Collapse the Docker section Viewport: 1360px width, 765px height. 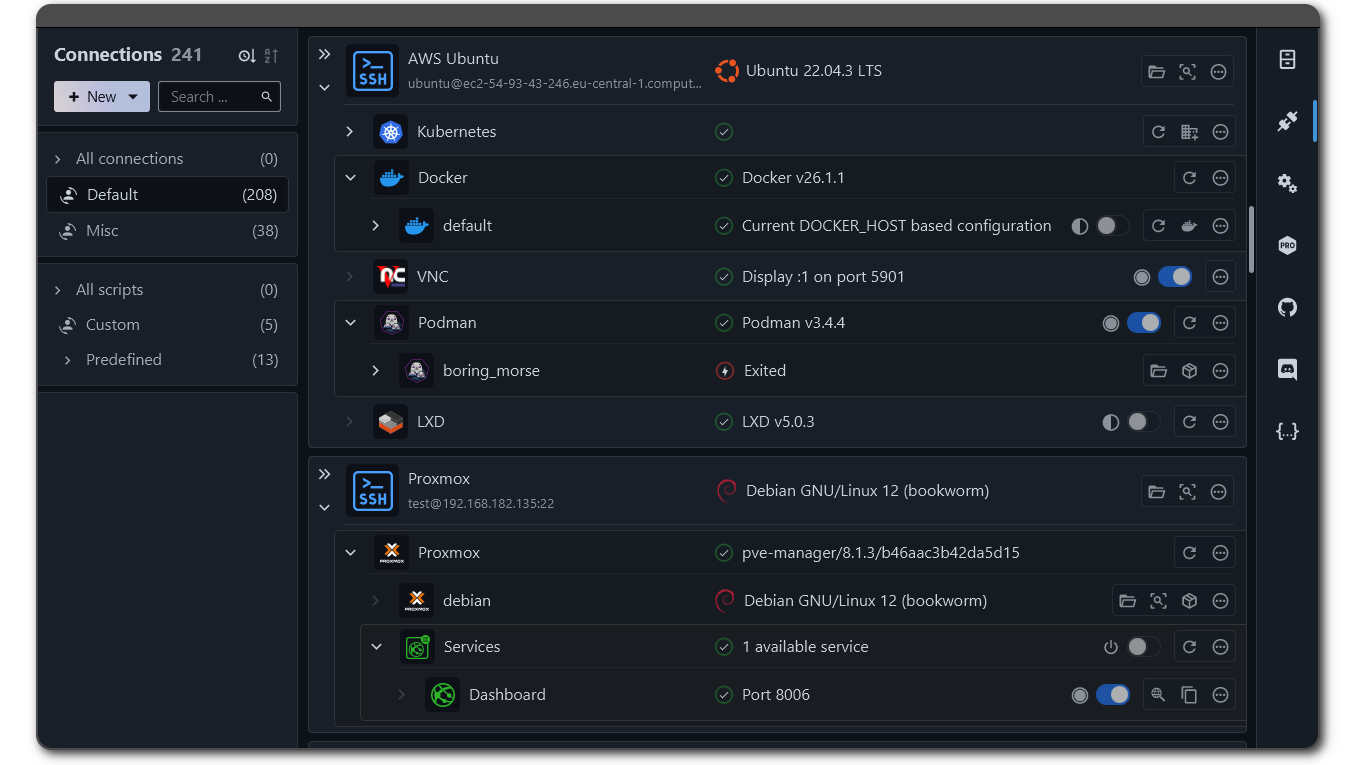click(x=350, y=178)
